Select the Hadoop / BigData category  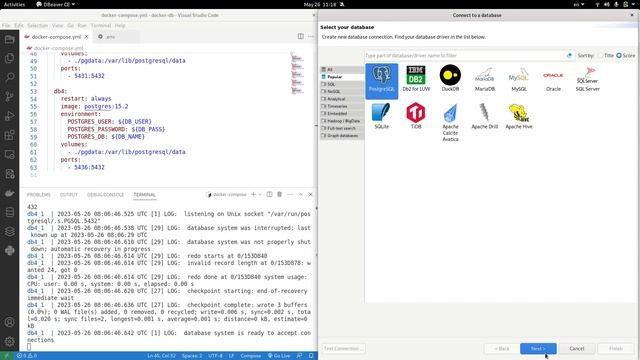click(x=342, y=121)
